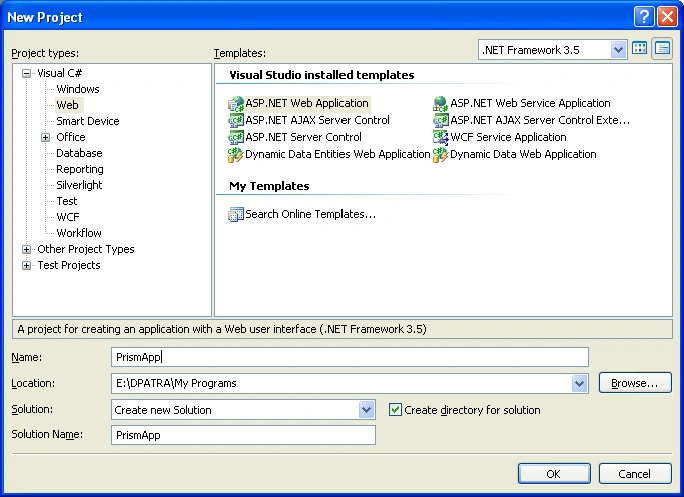684x497 pixels.
Task: Select ASP.NET Web Service Application icon
Action: point(441,104)
